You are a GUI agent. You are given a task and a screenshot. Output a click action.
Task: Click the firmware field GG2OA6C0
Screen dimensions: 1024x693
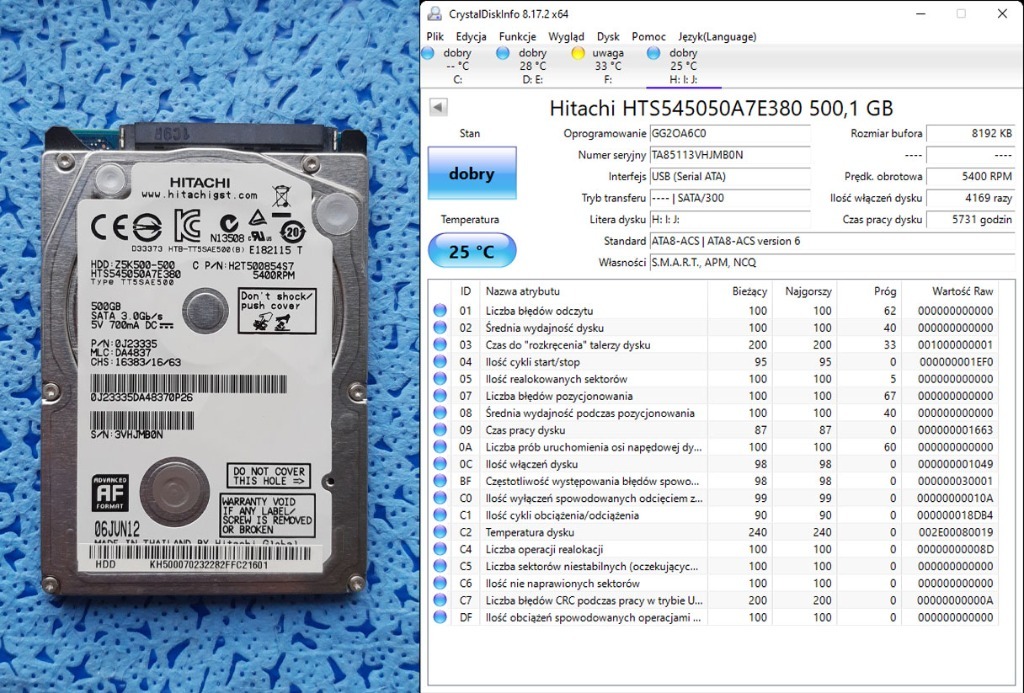[729, 133]
